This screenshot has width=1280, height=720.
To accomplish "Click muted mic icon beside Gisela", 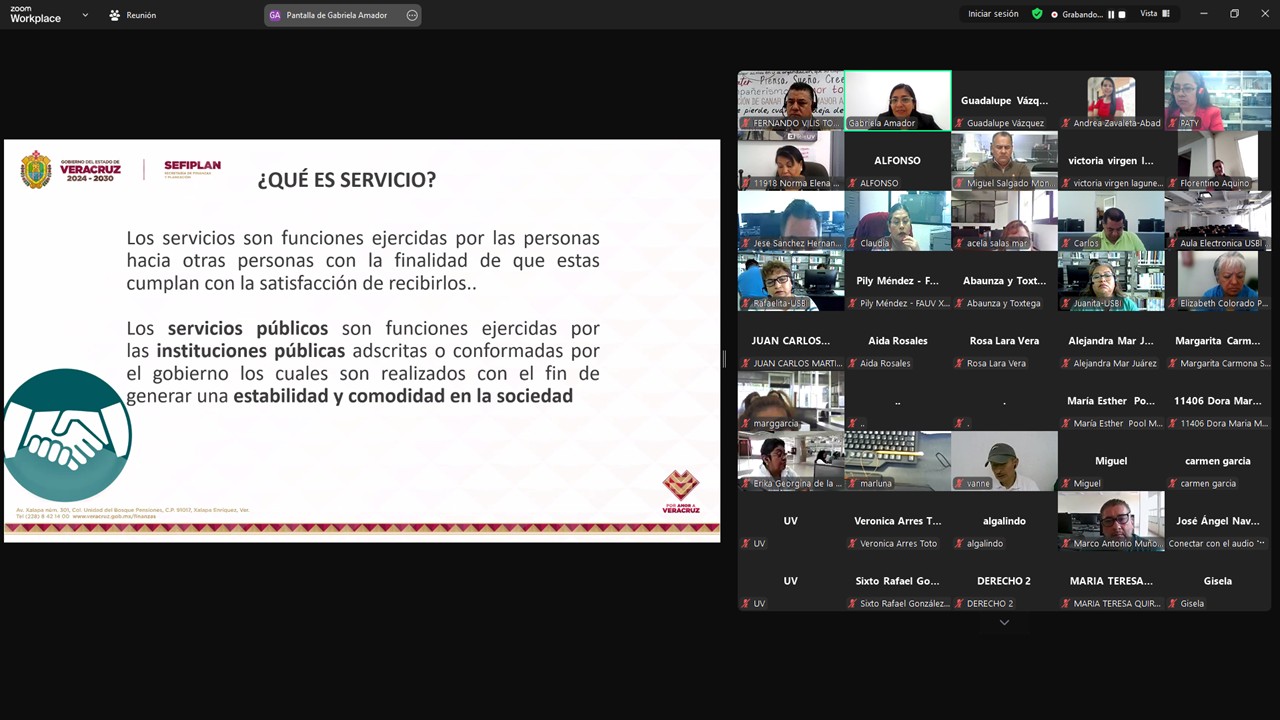I will 1172,604.
